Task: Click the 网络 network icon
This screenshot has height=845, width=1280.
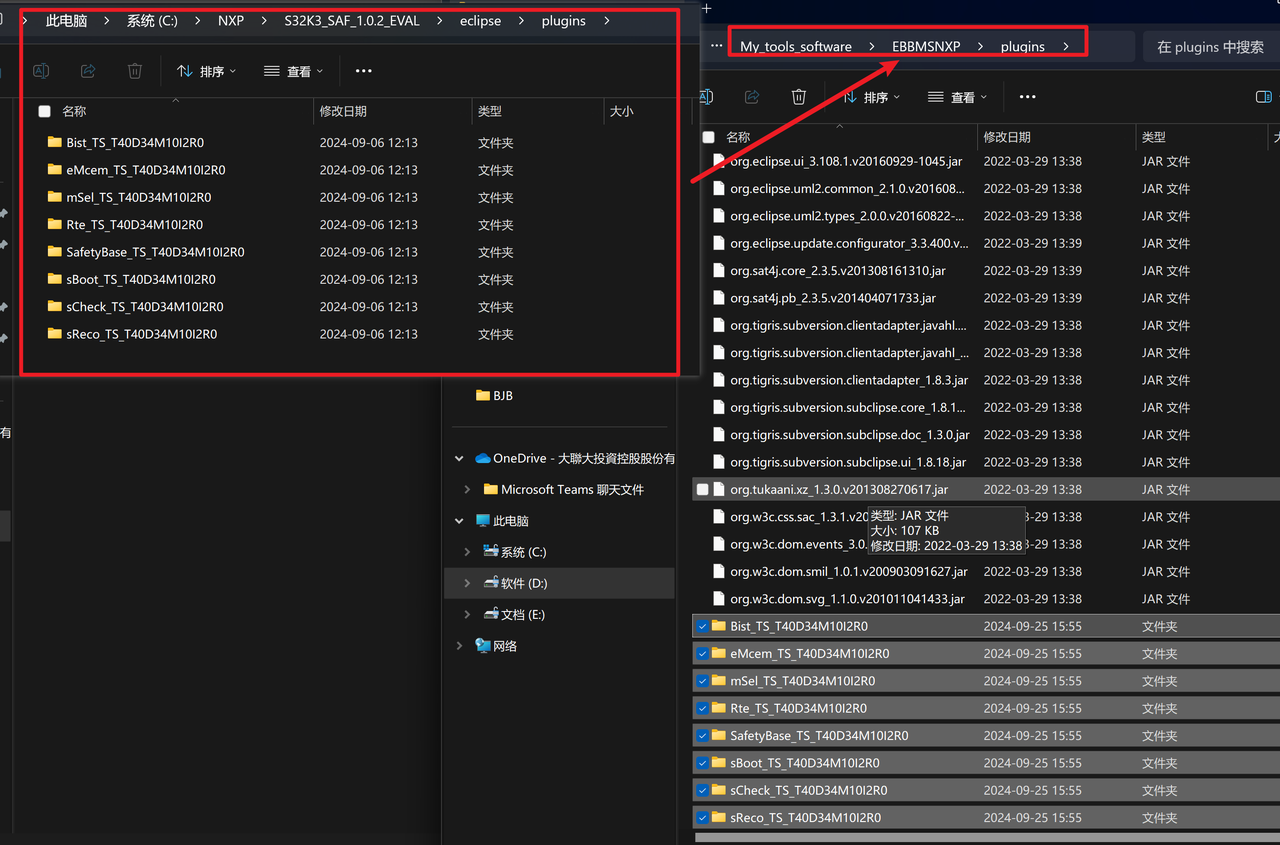Action: 483,646
